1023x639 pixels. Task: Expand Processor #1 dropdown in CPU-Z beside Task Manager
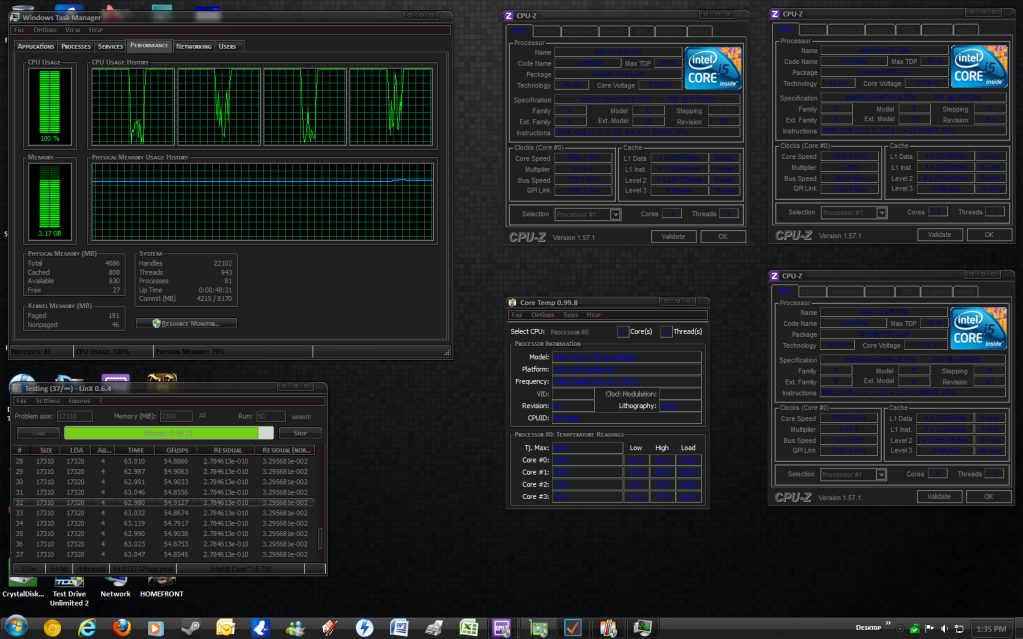click(587, 214)
